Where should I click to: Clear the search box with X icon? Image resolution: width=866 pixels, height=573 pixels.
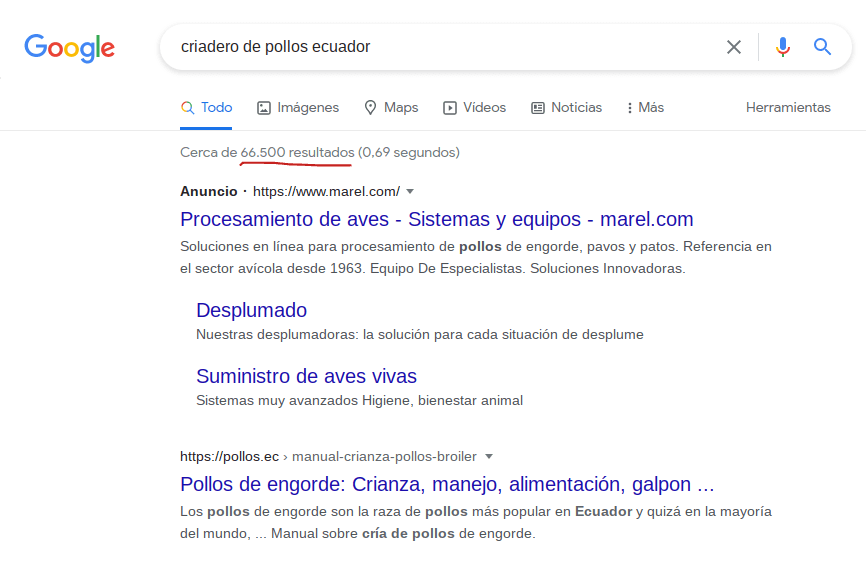[x=733, y=47]
